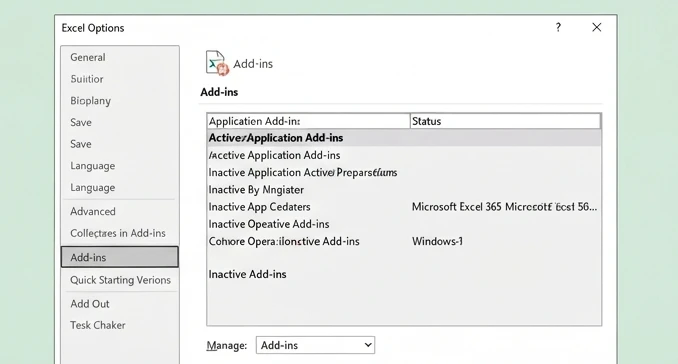Select the Suiitior sidebar category

pyautogui.click(x=87, y=79)
